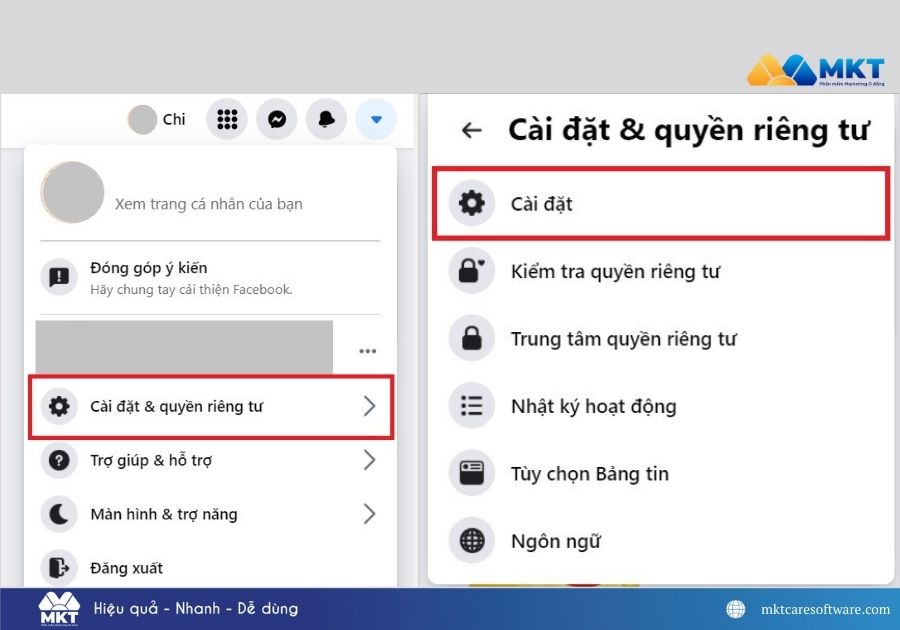
Task: Open the three-dot options button
Action: click(x=367, y=351)
